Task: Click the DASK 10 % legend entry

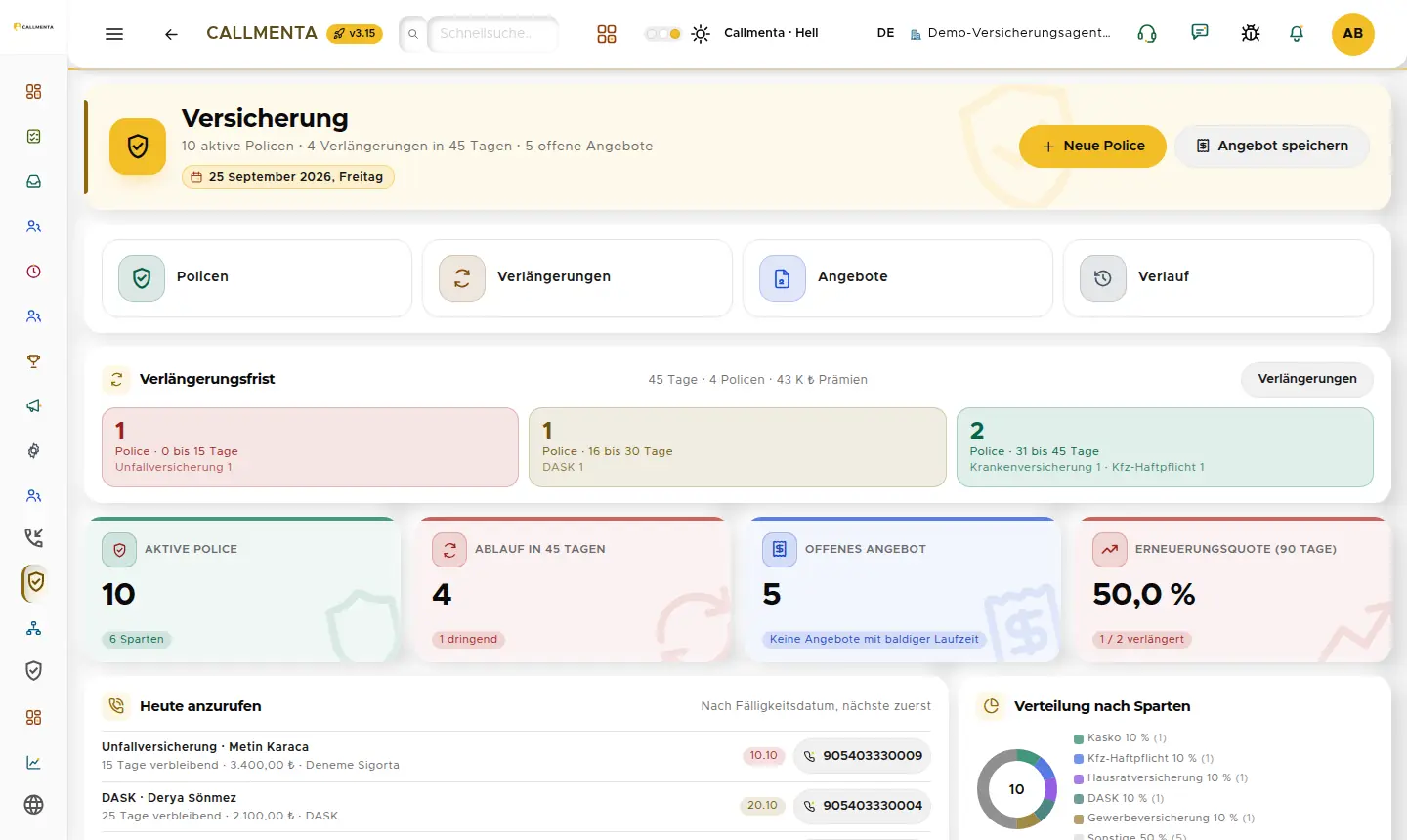Action: pyautogui.click(x=1120, y=799)
